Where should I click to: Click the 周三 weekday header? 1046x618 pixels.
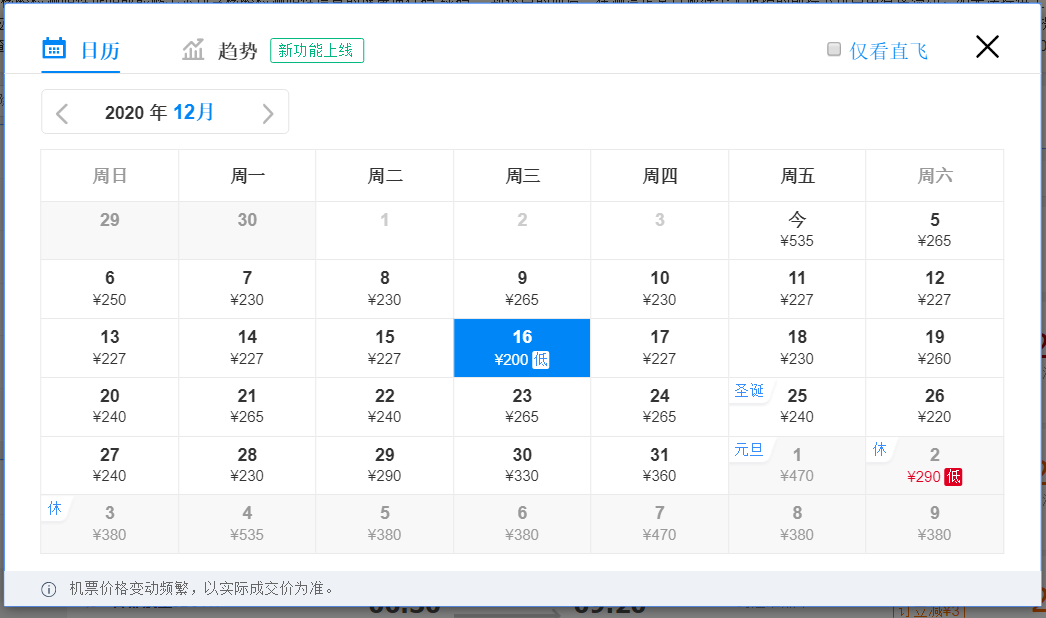(522, 176)
